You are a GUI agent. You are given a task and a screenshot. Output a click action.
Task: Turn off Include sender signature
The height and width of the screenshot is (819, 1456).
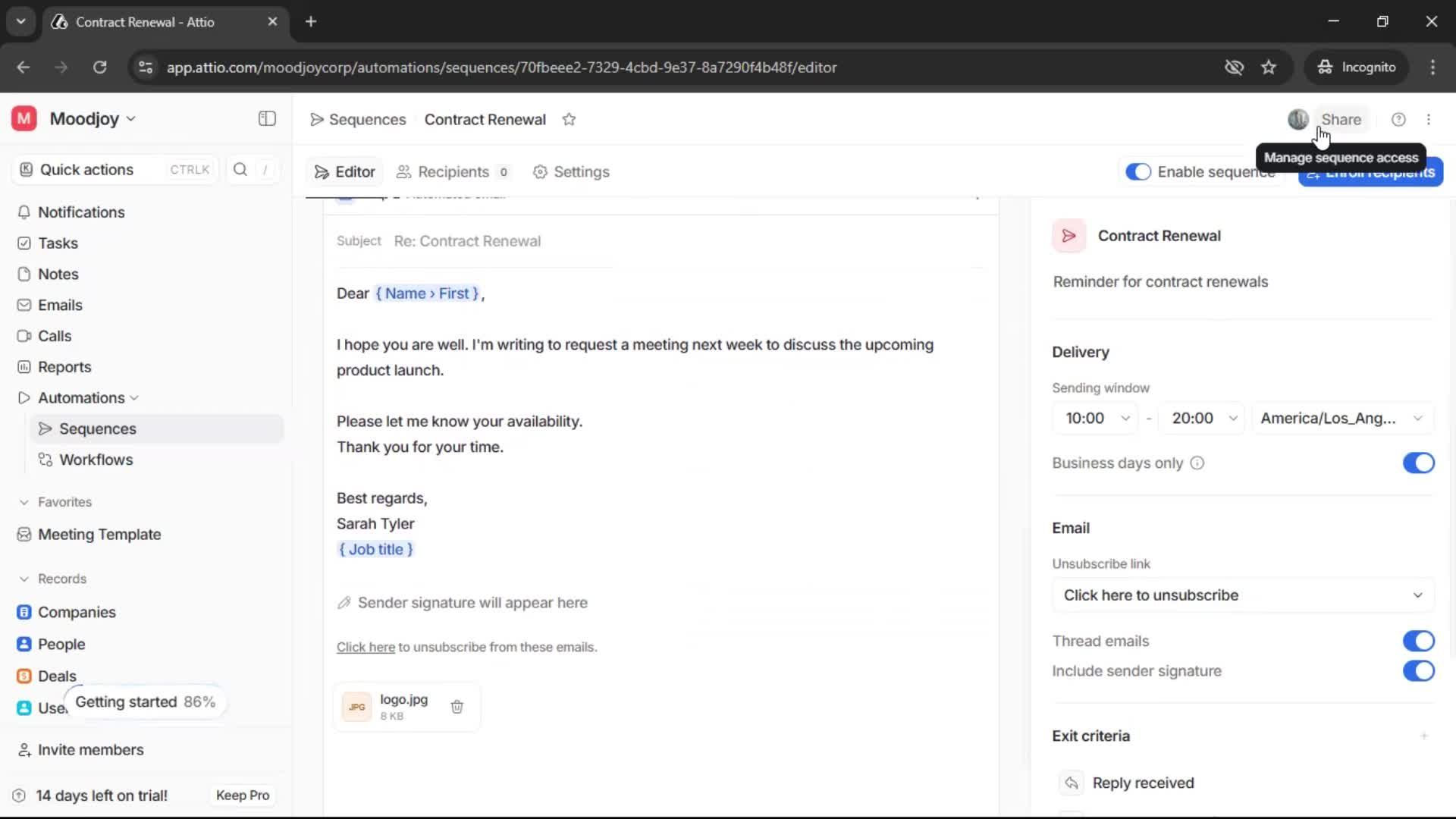pyautogui.click(x=1417, y=671)
